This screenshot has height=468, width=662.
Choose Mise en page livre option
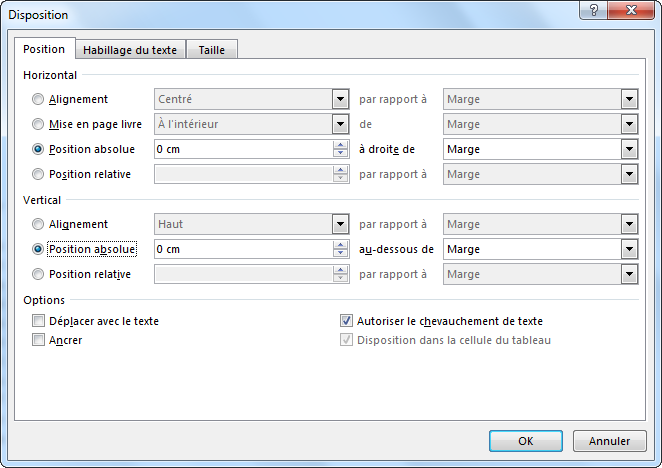39,124
